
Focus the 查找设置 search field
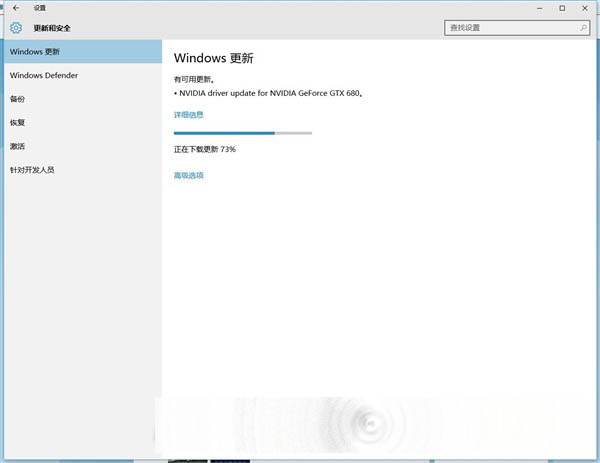pyautogui.click(x=510, y=29)
